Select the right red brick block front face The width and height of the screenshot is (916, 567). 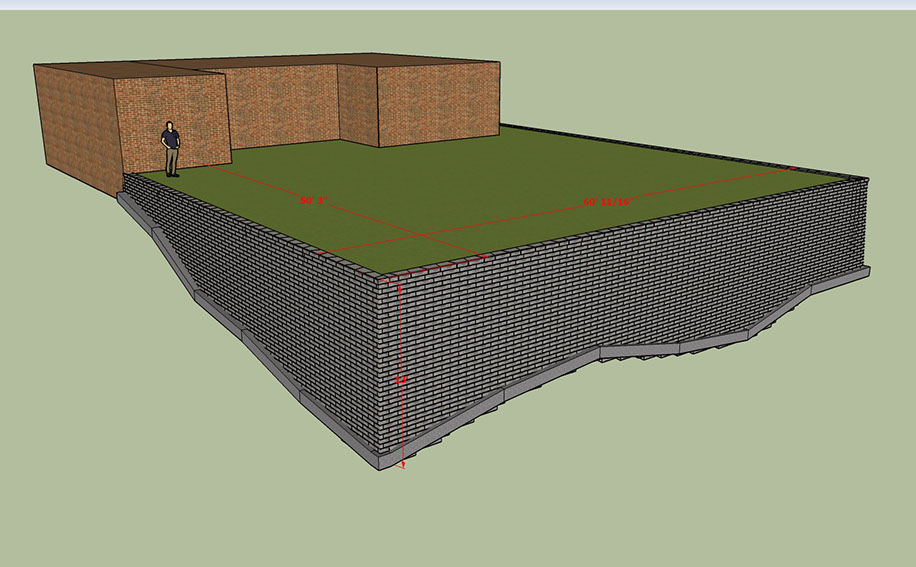pos(437,103)
